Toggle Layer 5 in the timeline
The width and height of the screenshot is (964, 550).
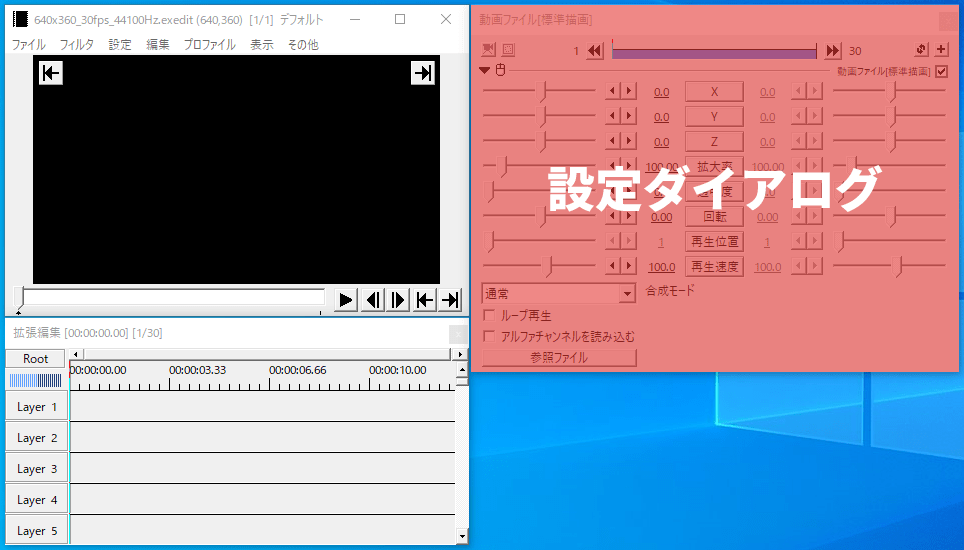37,530
